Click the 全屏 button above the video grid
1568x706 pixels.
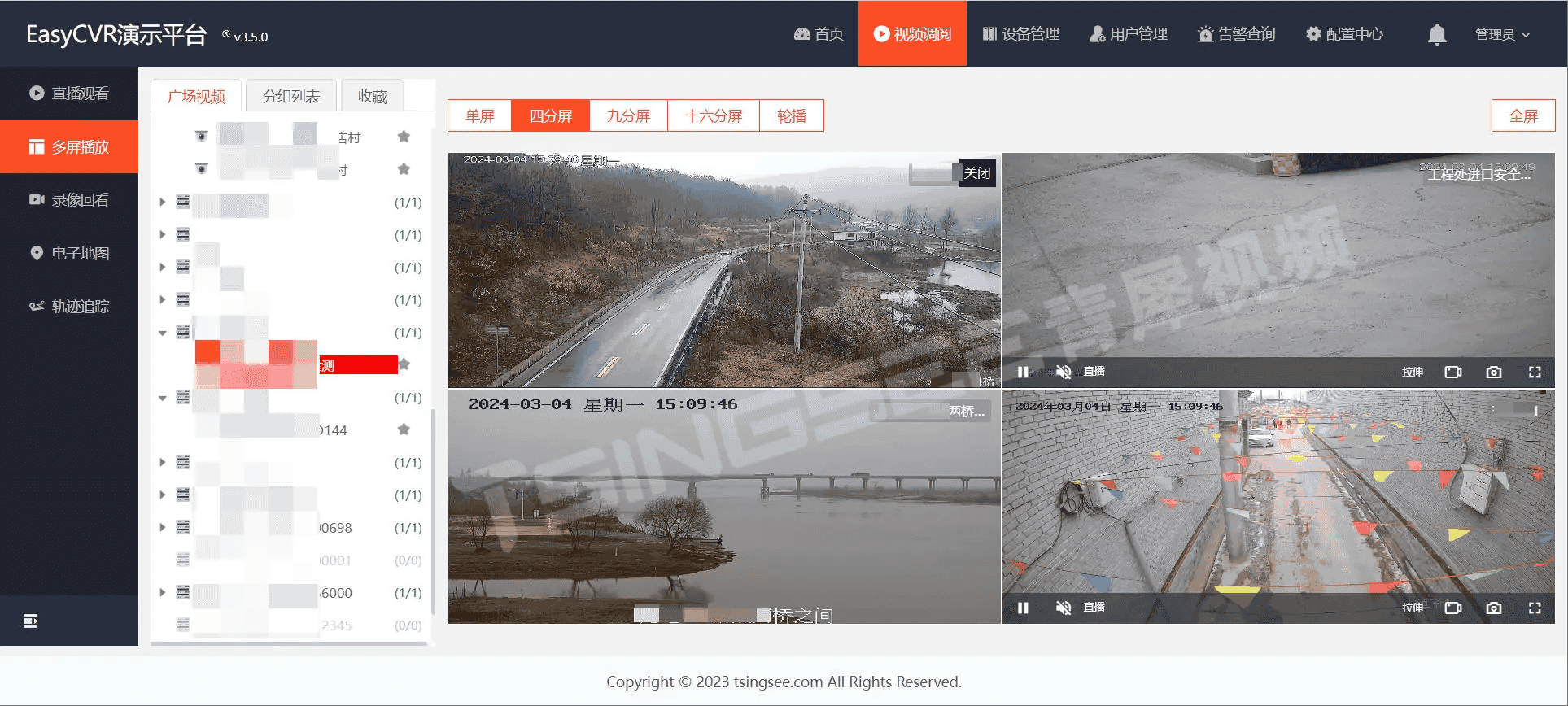point(1522,115)
